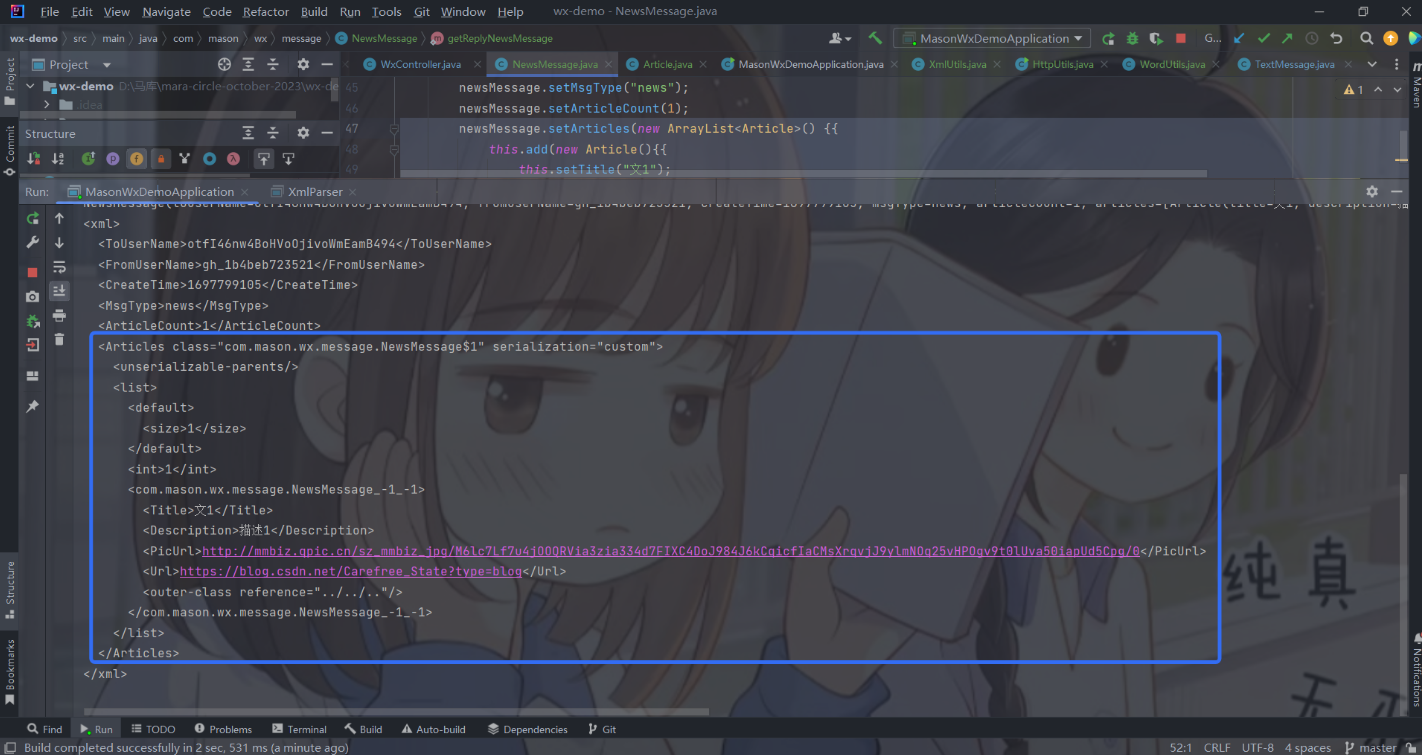Run with Coverage from top toolbar

click(1156, 38)
